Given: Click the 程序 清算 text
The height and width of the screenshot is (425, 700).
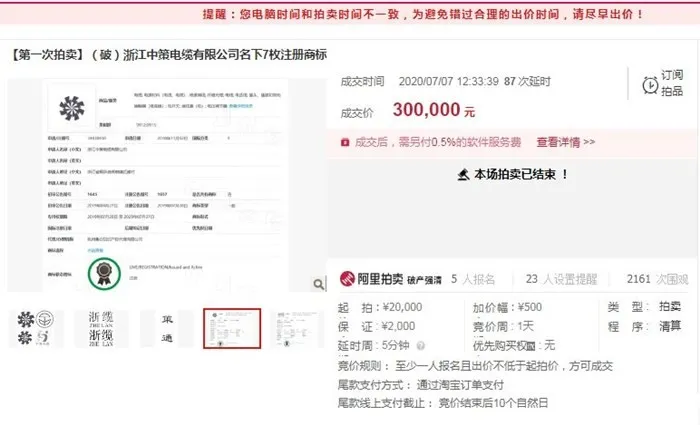Looking at the screenshot, I should pyautogui.click(x=644, y=327).
